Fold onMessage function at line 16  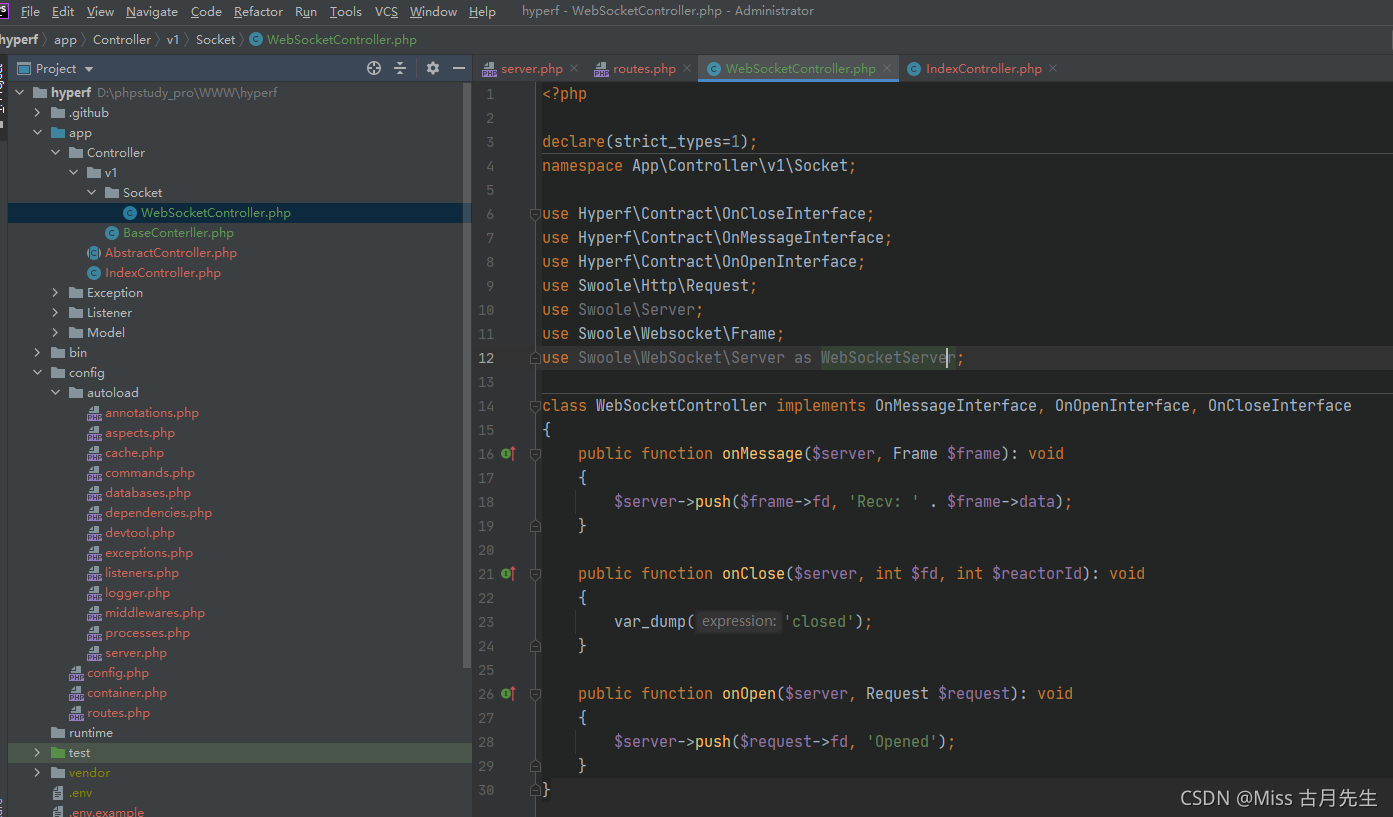click(x=535, y=454)
